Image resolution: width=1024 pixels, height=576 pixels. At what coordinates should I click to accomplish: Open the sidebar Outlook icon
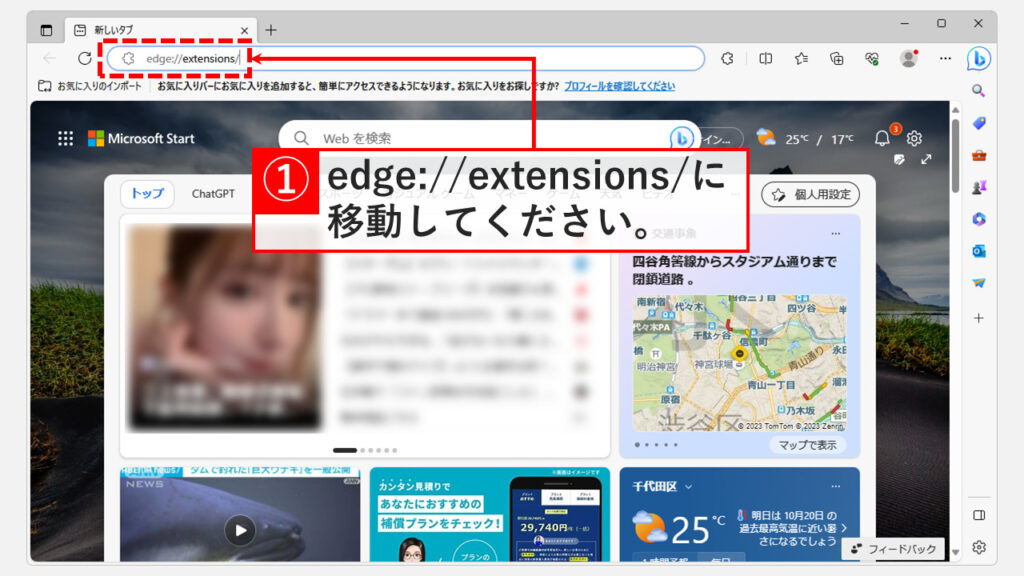978,251
